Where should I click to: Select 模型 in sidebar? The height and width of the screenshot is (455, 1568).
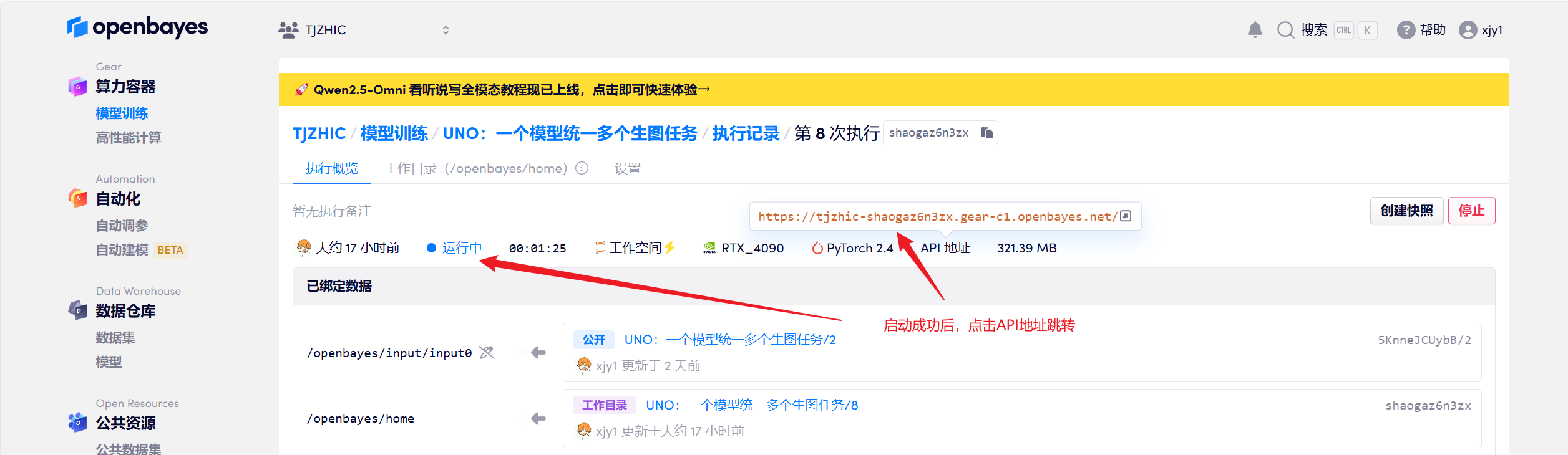109,362
